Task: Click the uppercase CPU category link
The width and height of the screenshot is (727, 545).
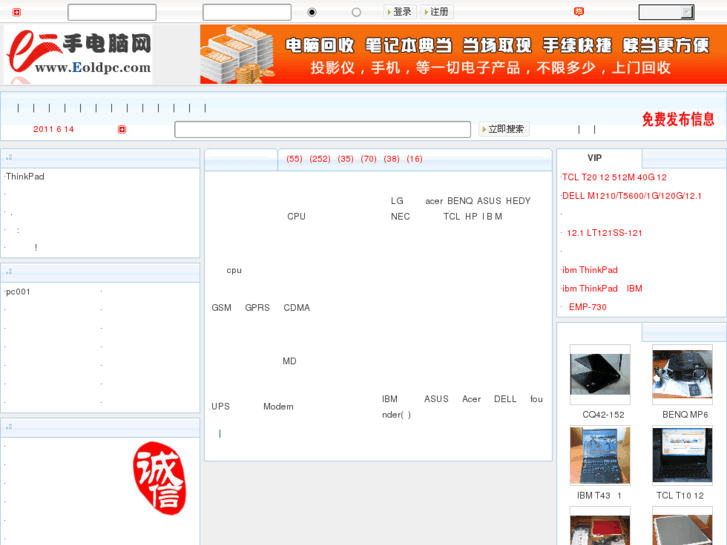Action: [x=296, y=217]
